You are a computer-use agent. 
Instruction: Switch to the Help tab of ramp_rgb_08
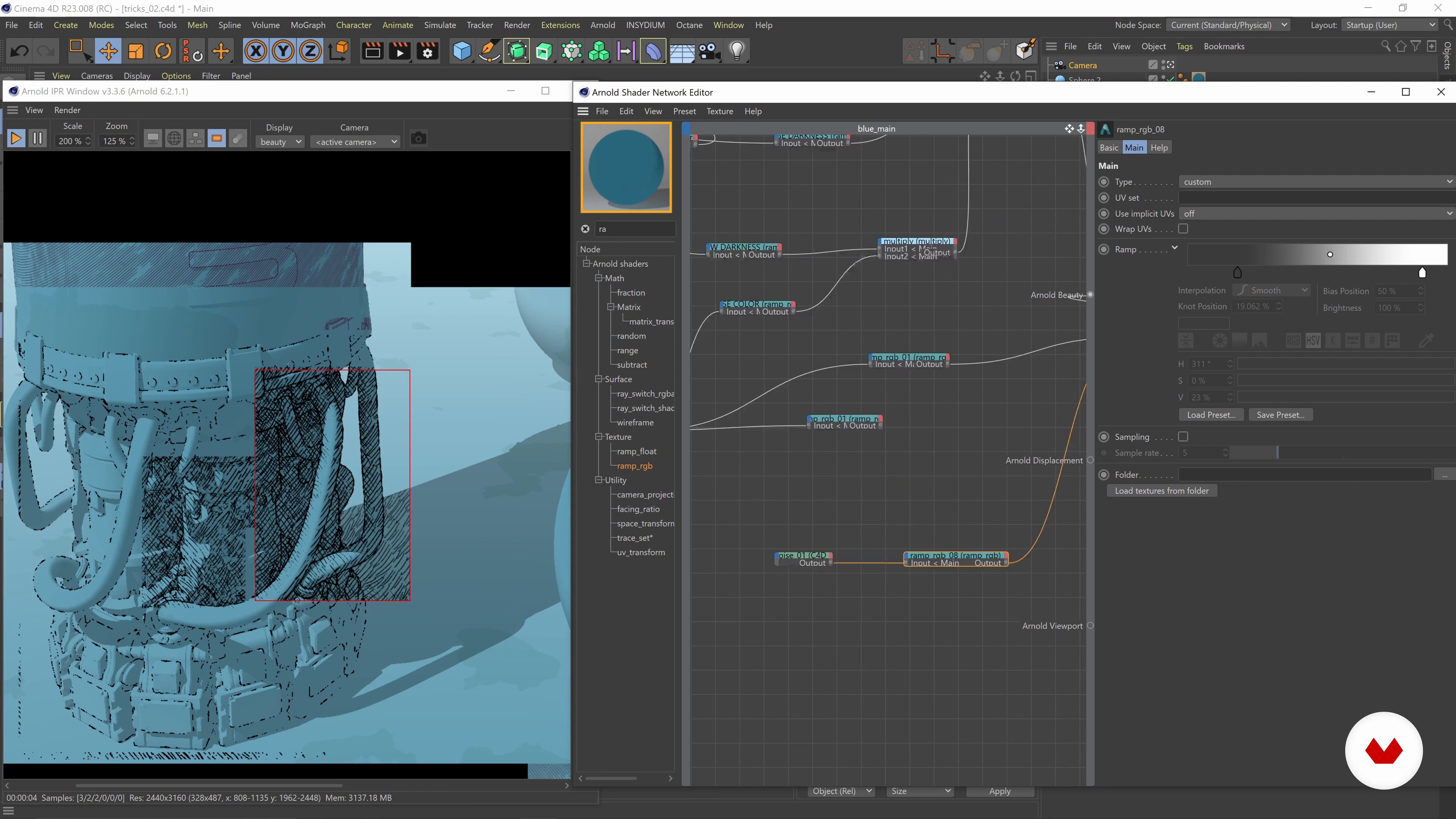coord(1159,147)
